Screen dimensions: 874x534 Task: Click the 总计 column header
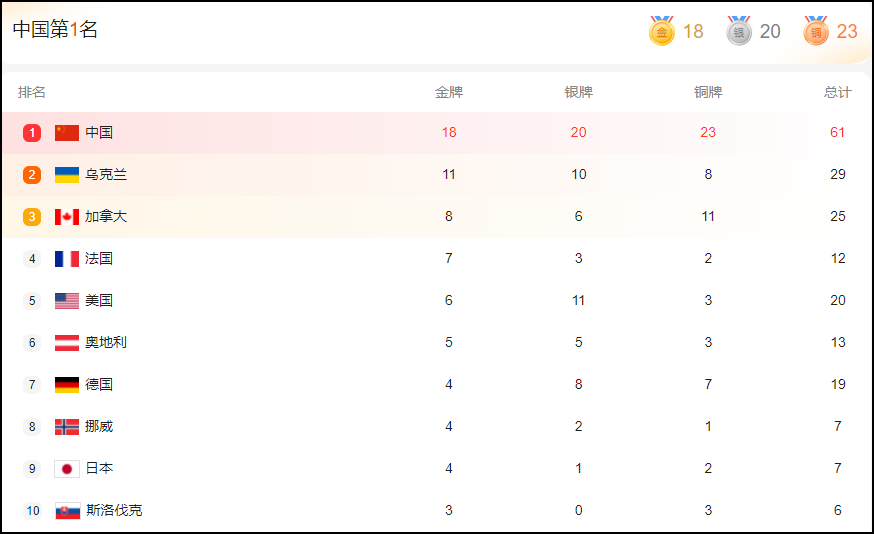pos(837,92)
